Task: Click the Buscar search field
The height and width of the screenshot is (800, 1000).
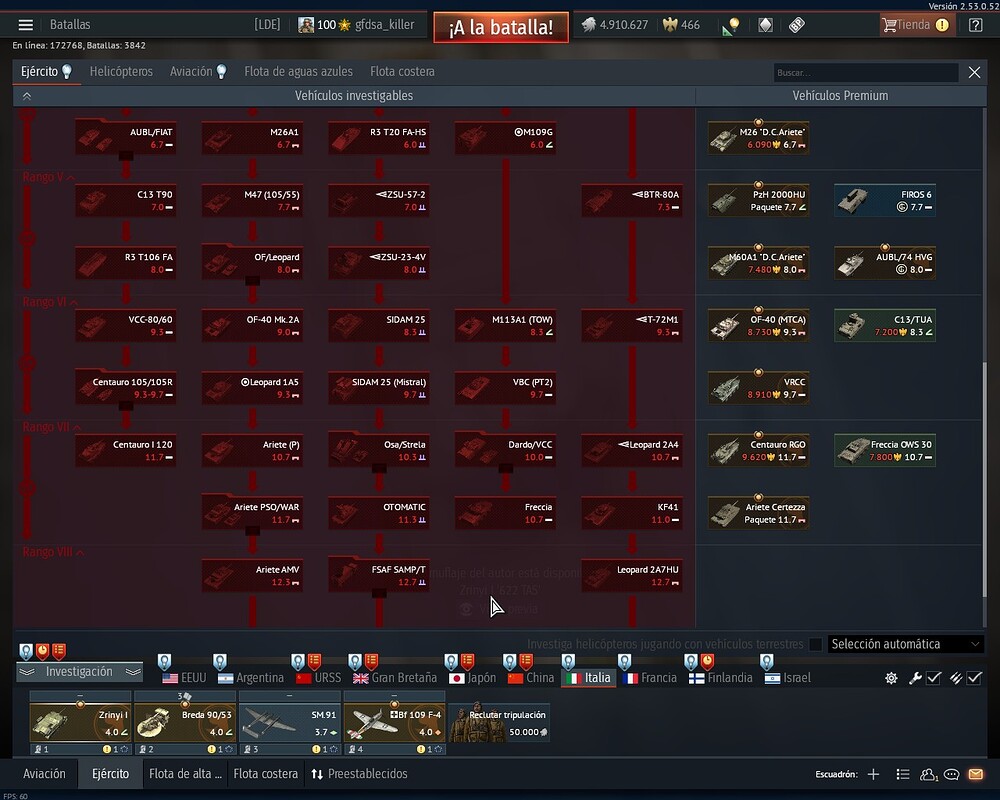Action: [866, 73]
